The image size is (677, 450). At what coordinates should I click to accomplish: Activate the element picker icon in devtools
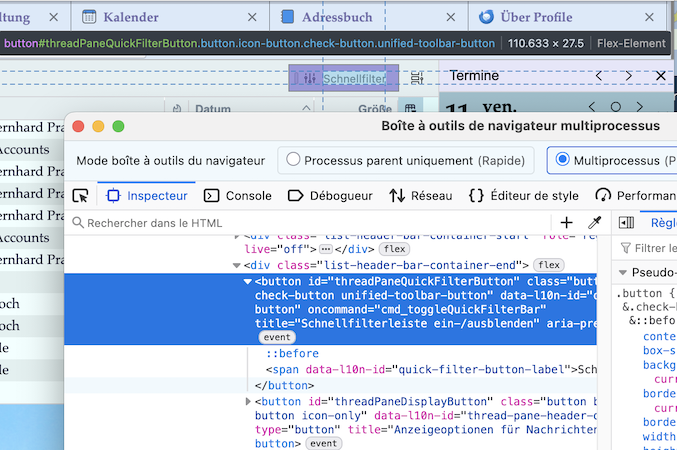[80, 196]
